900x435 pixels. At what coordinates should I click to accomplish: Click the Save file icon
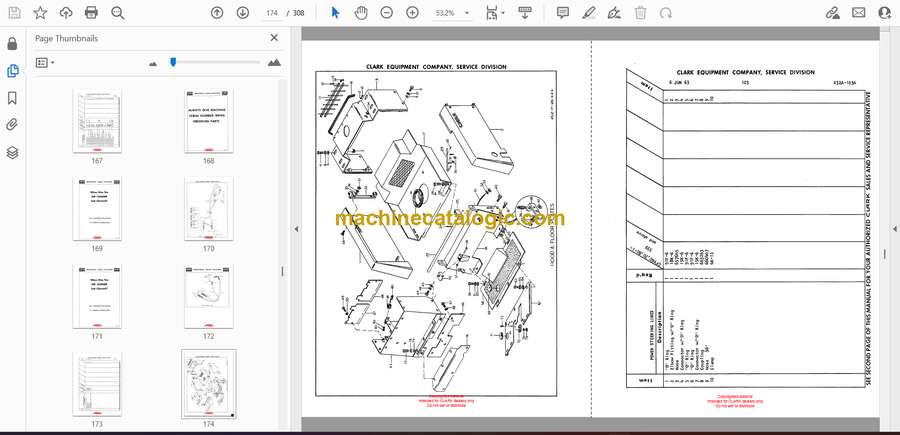coord(14,13)
